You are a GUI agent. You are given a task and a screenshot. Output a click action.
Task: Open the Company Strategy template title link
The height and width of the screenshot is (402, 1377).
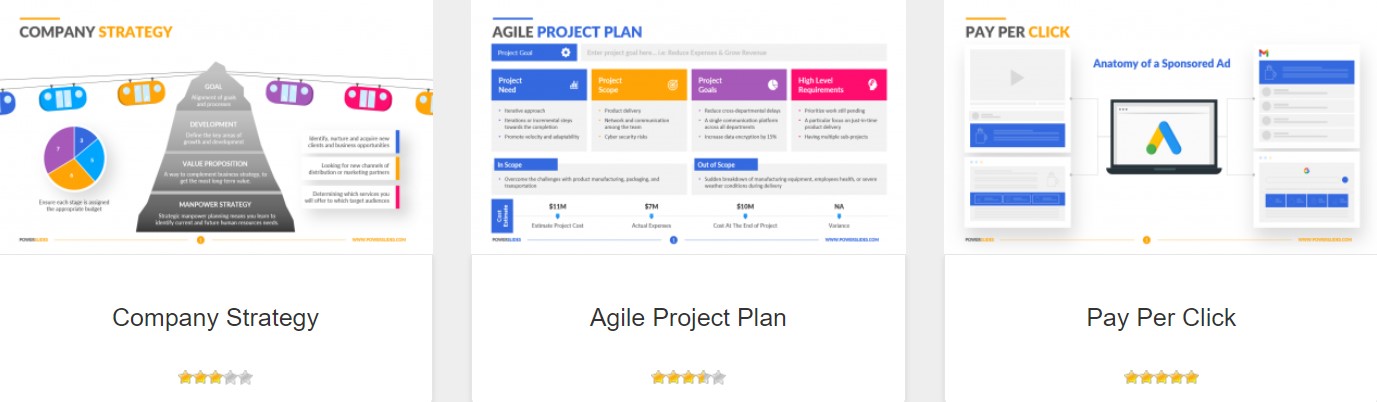click(x=215, y=318)
